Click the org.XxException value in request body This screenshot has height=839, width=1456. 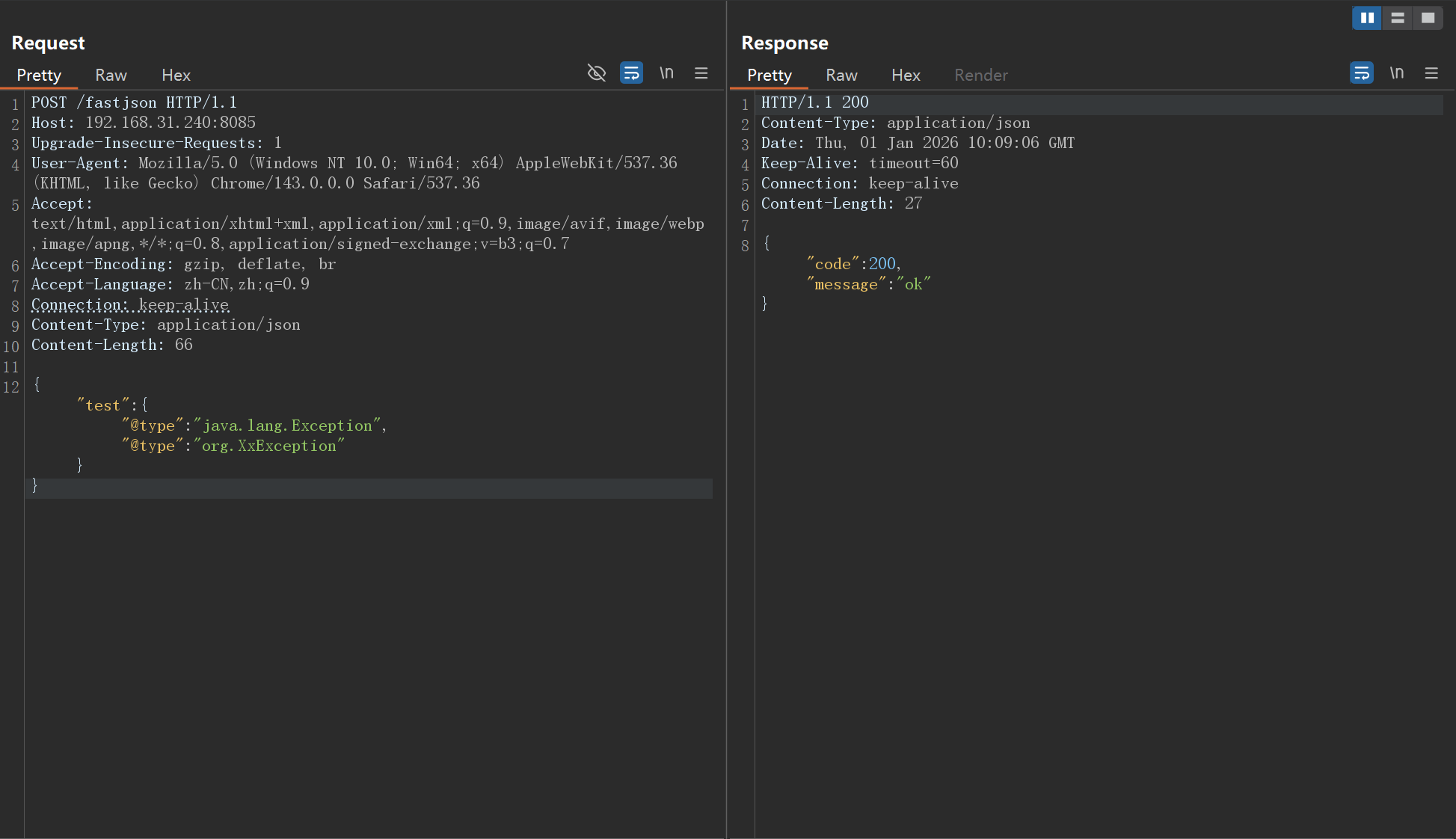[269, 446]
